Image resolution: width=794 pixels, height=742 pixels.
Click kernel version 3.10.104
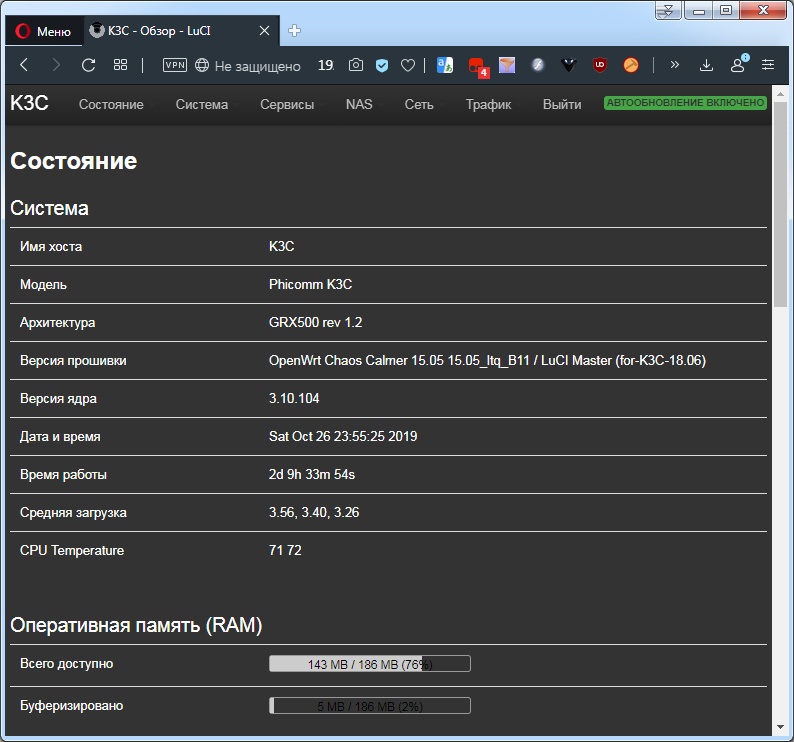(294, 398)
